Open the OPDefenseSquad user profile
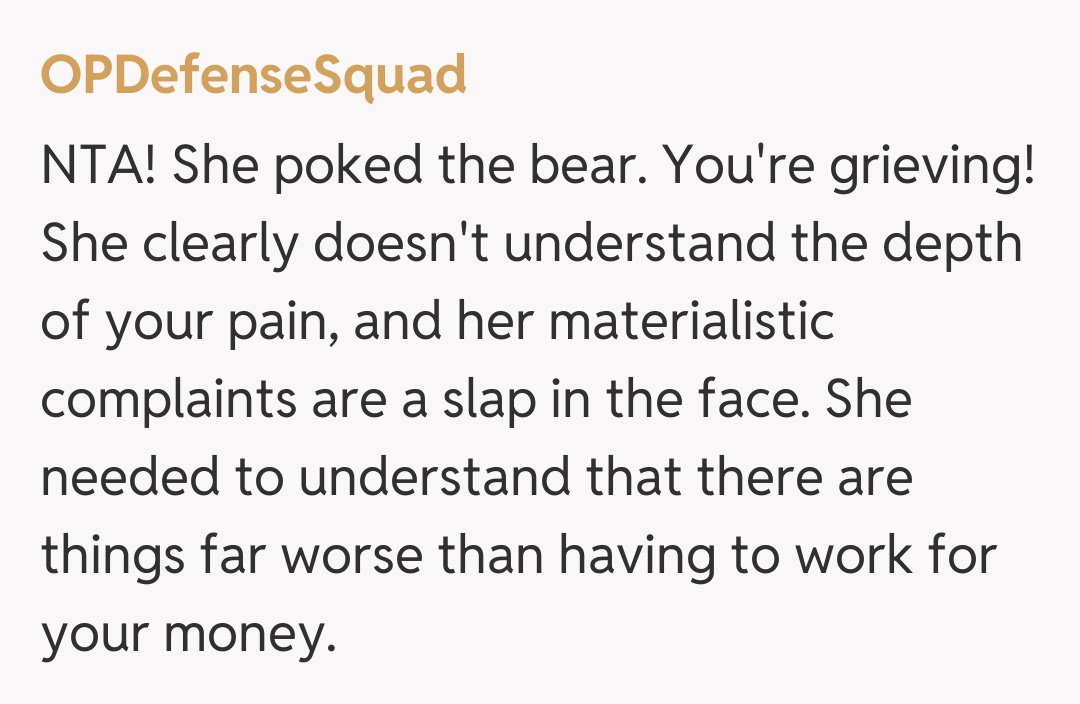The image size is (1080, 704). coord(253,76)
